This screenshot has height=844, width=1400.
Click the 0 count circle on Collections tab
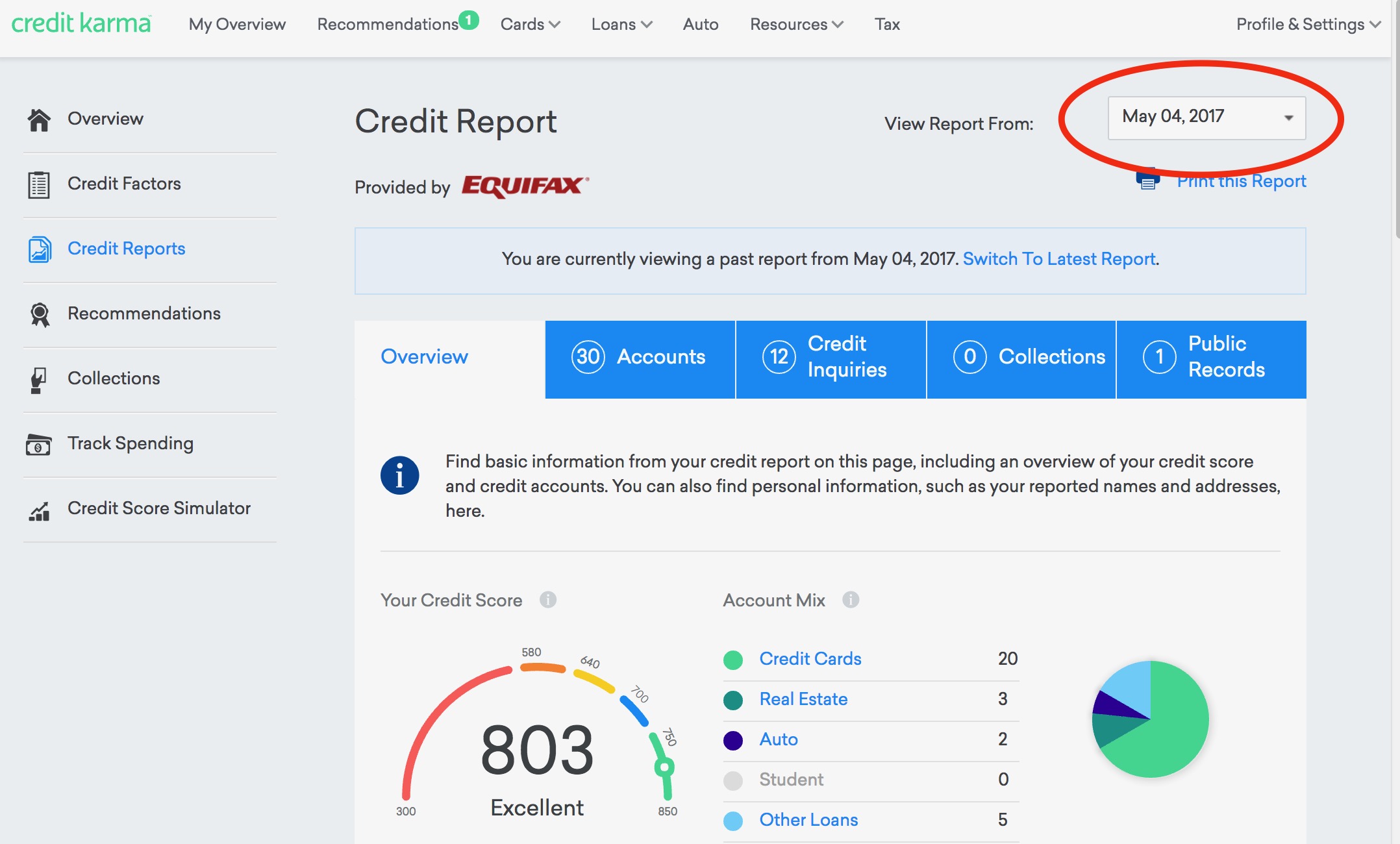(970, 356)
